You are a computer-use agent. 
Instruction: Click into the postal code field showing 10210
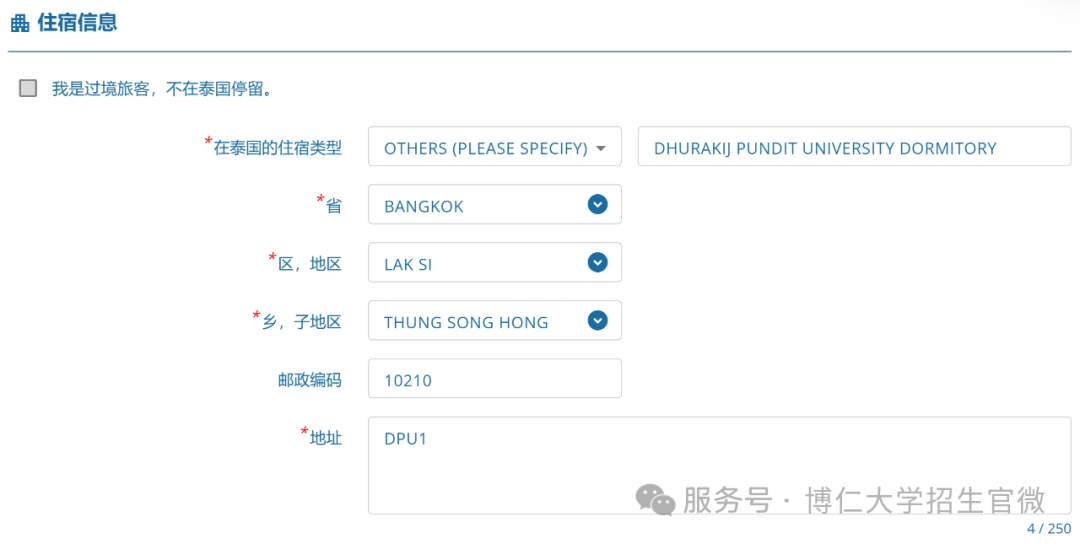495,378
